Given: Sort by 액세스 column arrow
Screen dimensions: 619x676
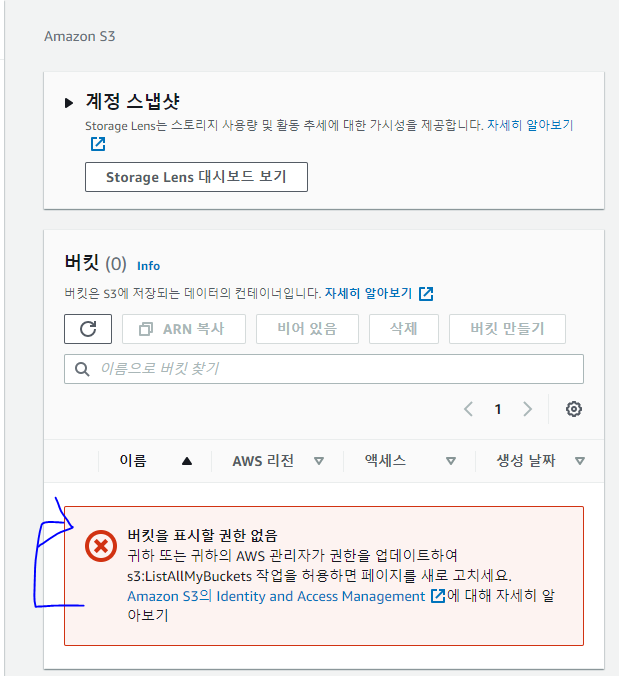Looking at the screenshot, I should click(451, 461).
